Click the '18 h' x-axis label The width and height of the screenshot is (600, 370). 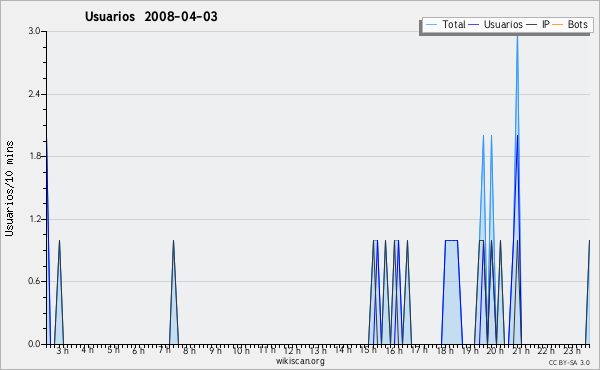click(445, 351)
